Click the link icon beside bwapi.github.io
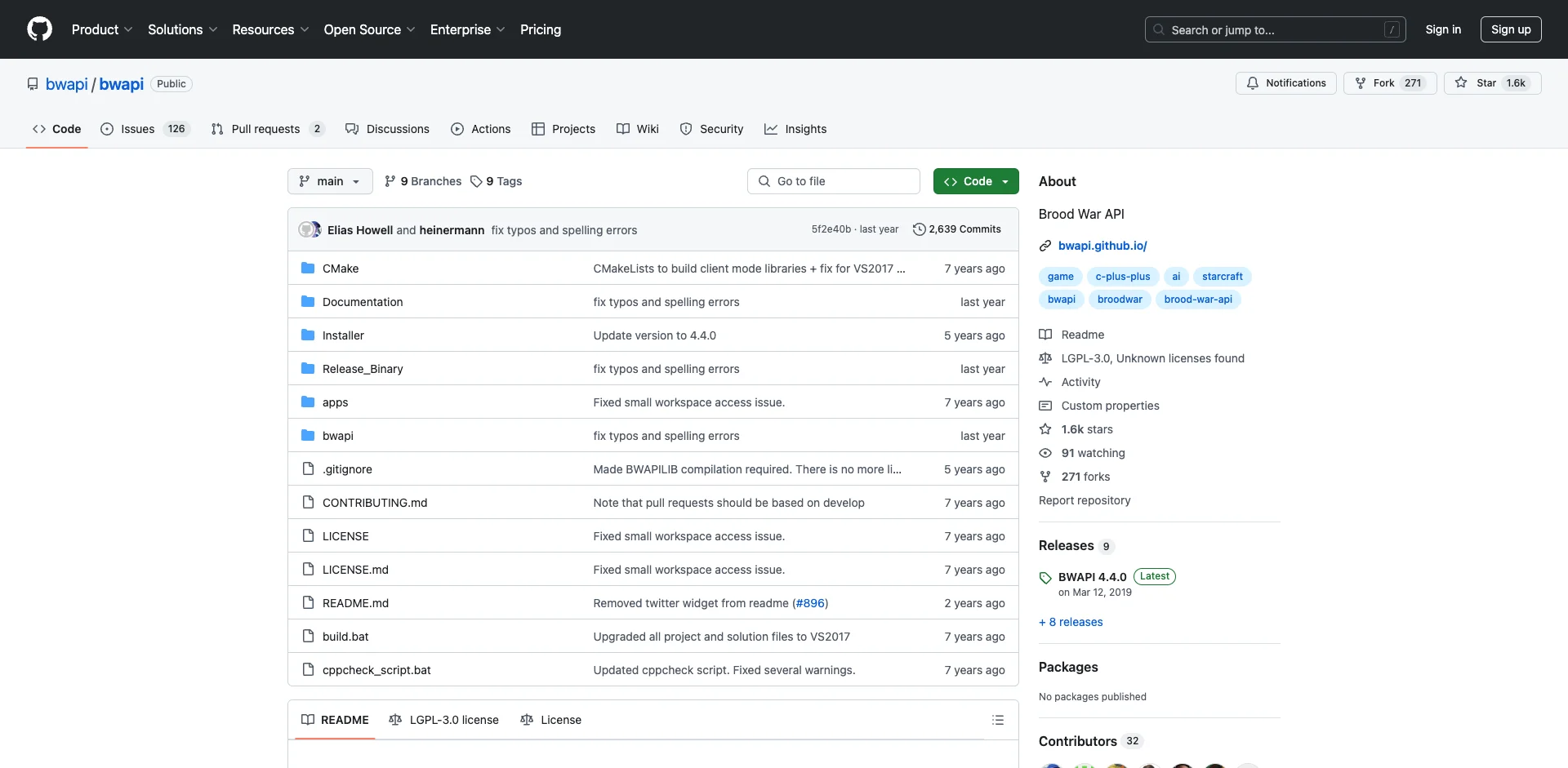The height and width of the screenshot is (768, 1568). point(1045,246)
